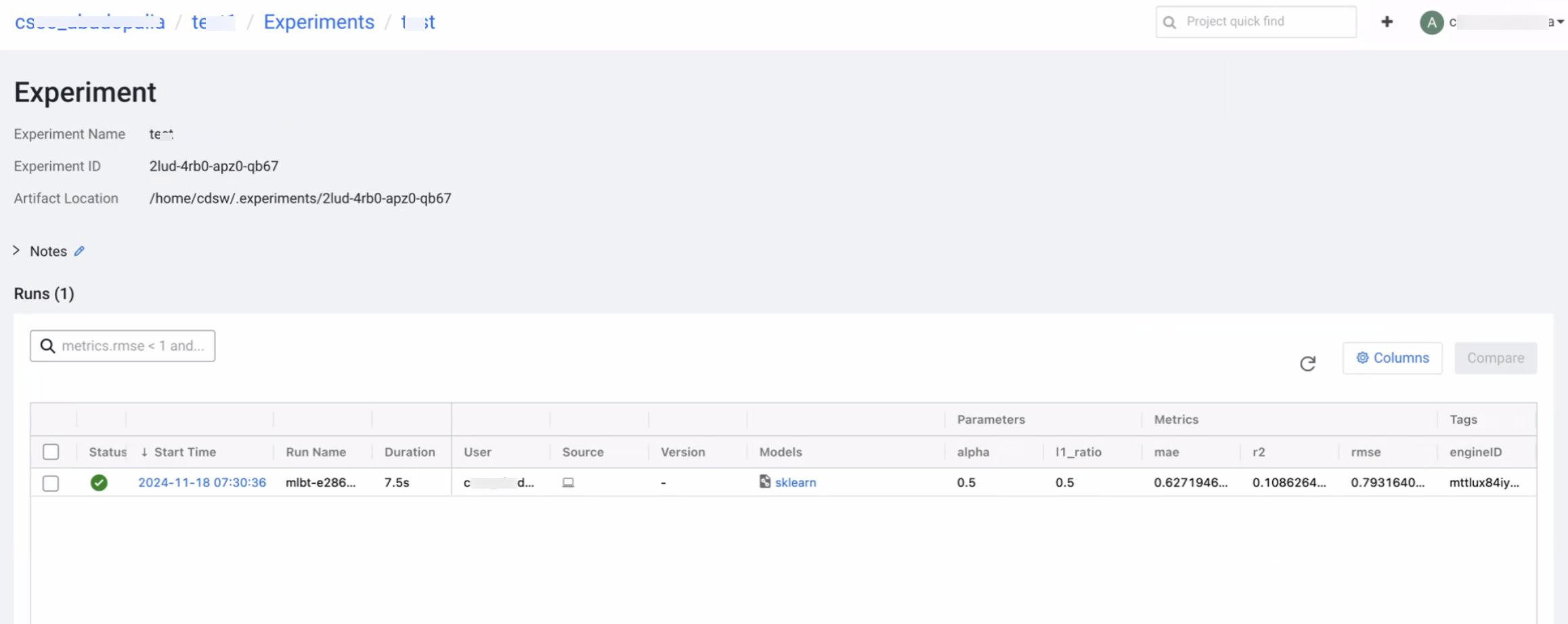Click the plus icon in top bar
Screen dimensions: 1568x624
(x=1387, y=22)
